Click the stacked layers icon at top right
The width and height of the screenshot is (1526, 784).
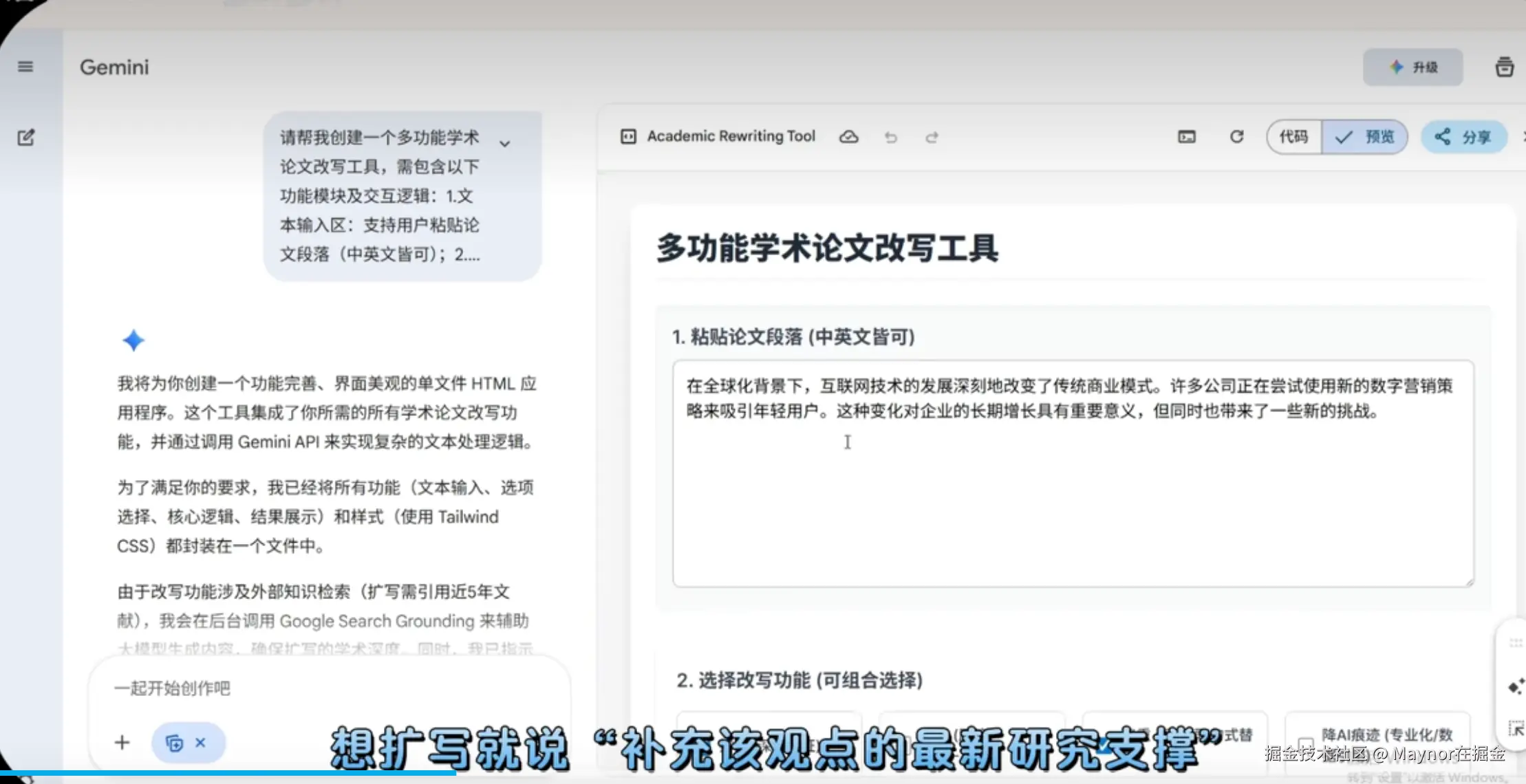(x=1504, y=67)
